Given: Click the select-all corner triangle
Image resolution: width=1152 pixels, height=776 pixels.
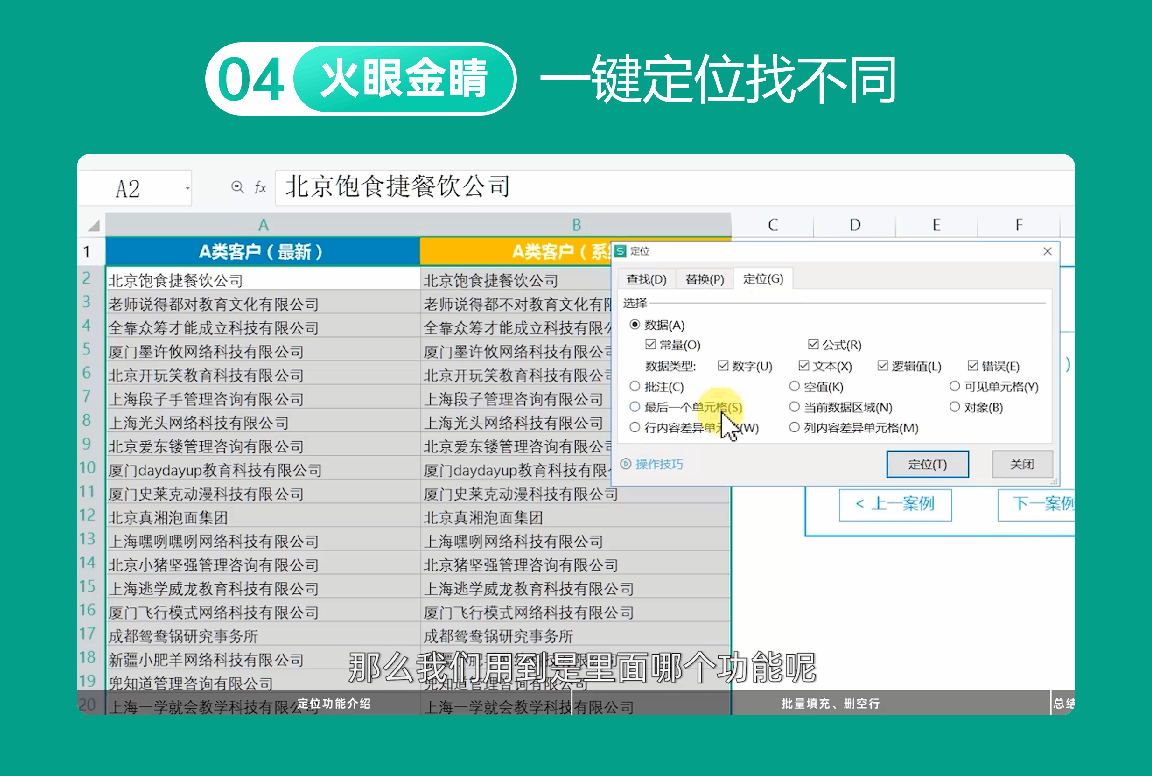Looking at the screenshot, I should pyautogui.click(x=93, y=225).
